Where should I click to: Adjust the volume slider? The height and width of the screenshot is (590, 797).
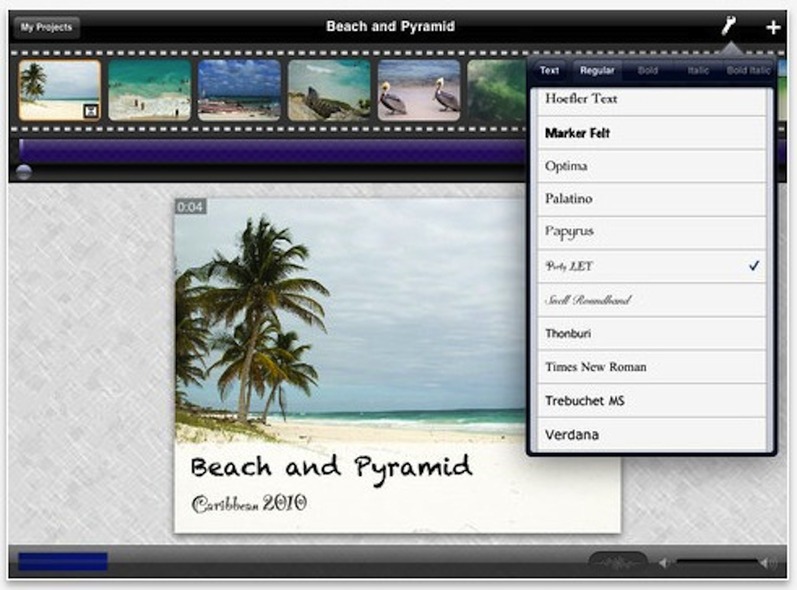[x=715, y=562]
